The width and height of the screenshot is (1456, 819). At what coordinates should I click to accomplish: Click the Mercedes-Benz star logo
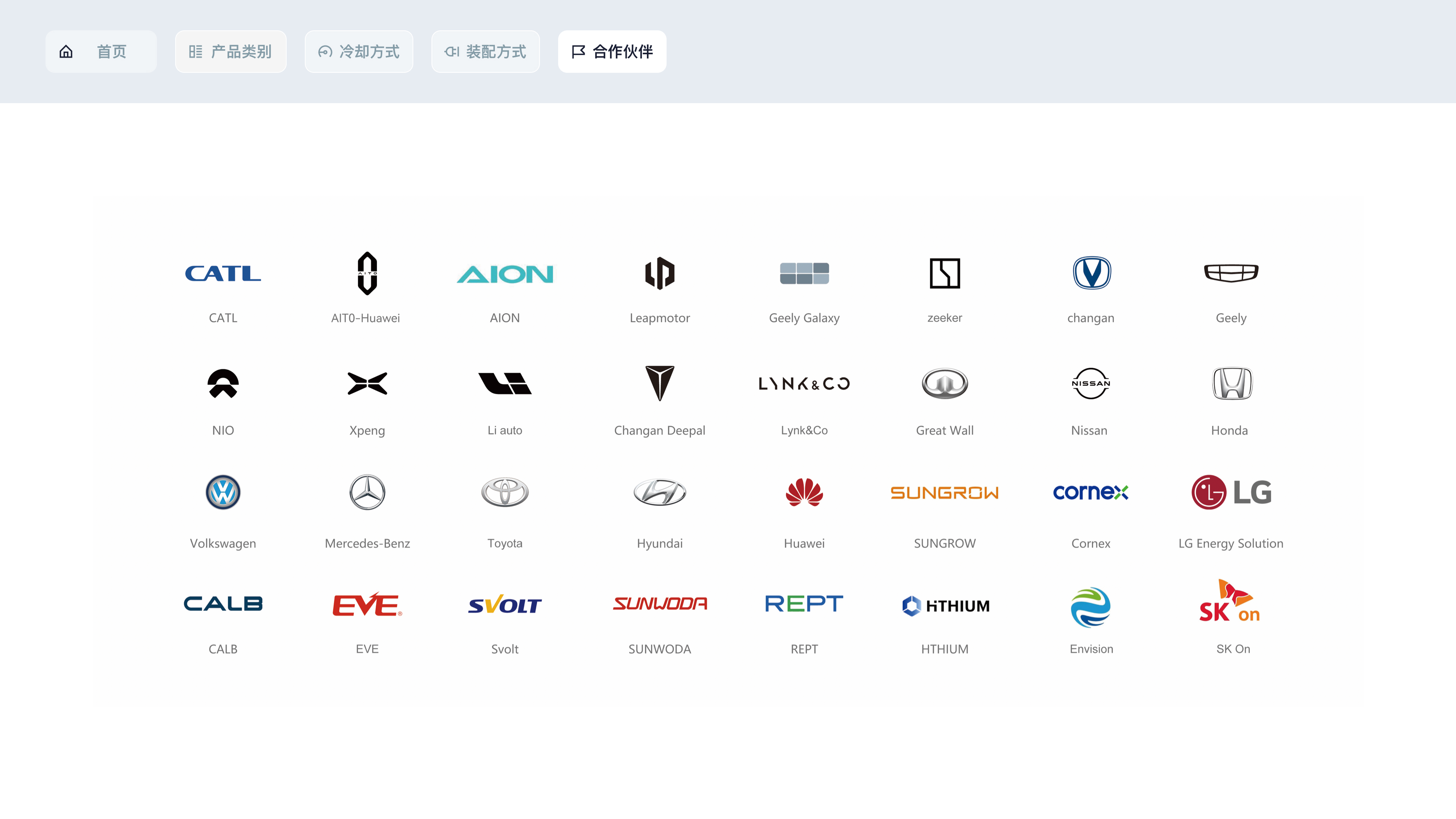click(x=367, y=492)
